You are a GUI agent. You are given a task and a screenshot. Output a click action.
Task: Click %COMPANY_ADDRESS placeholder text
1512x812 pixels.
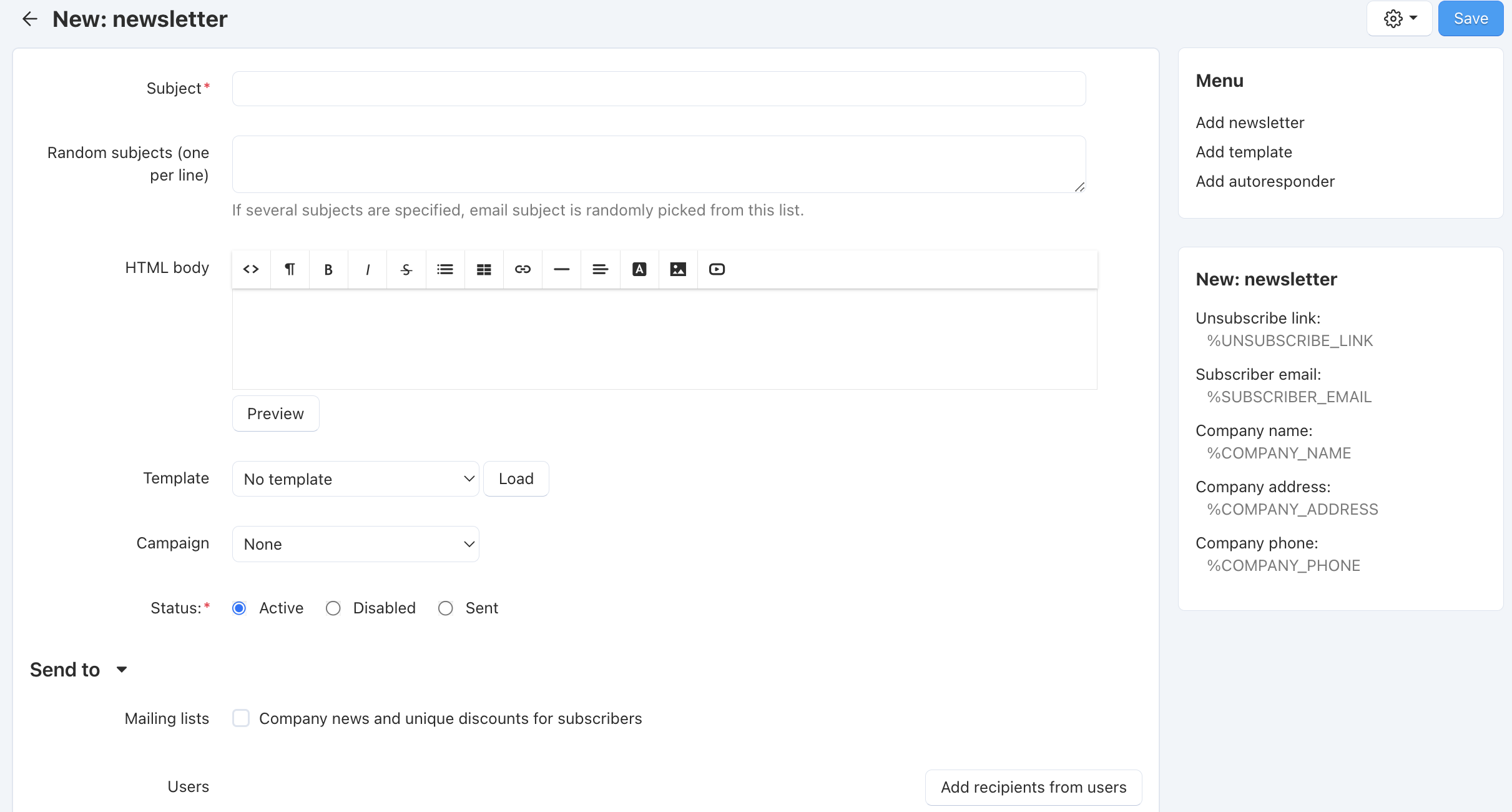(1292, 510)
